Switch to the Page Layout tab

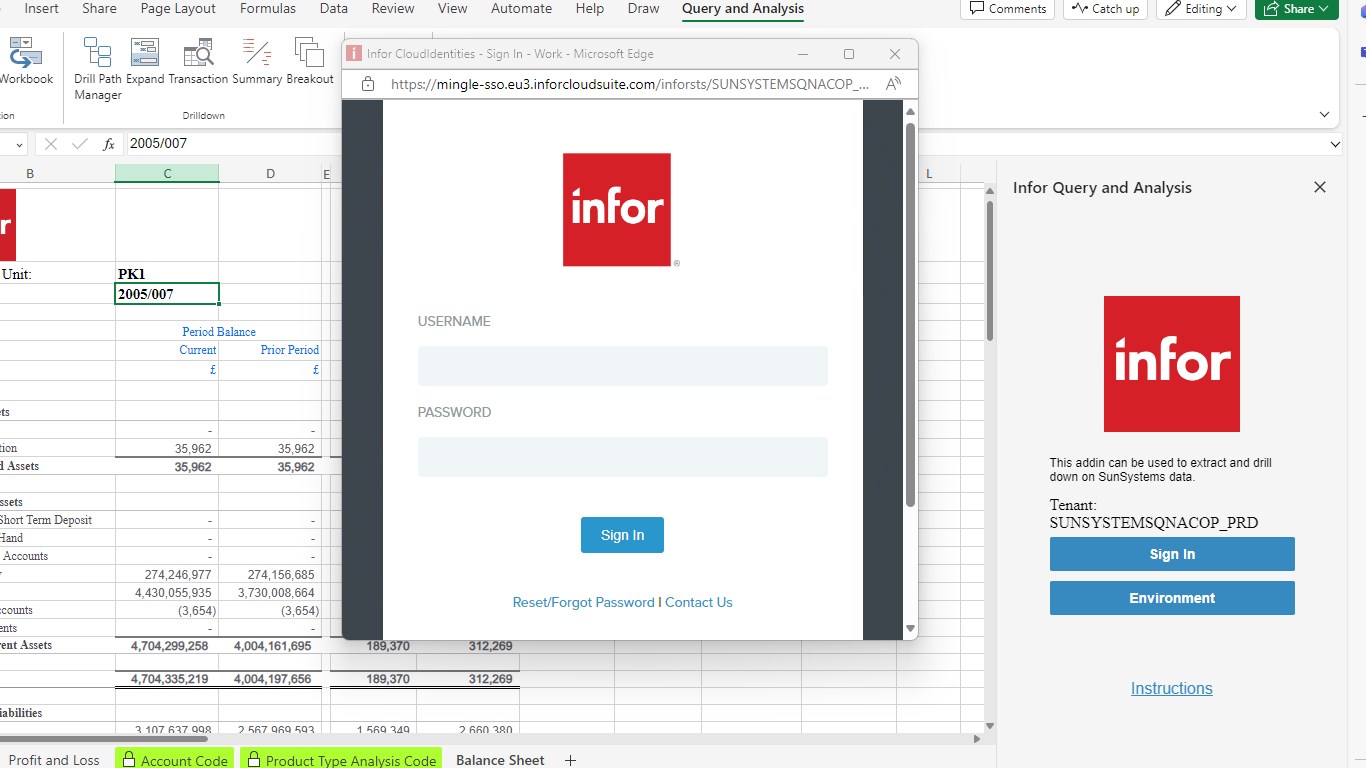coord(178,9)
